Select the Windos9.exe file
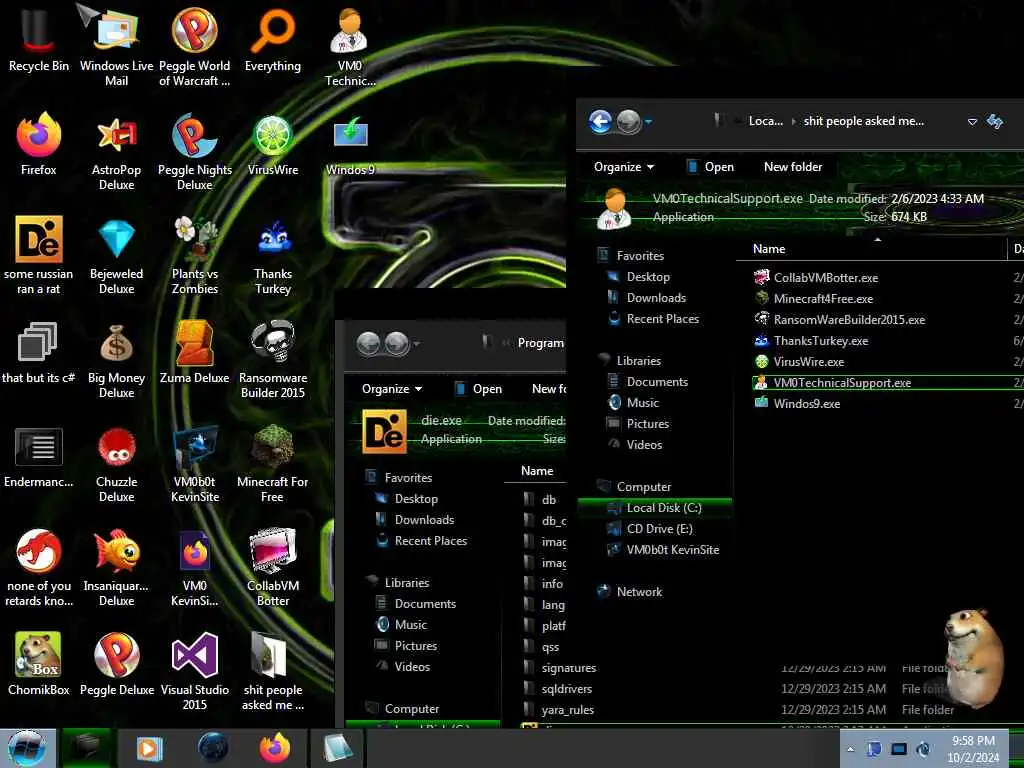This screenshot has height=768, width=1024. coord(797,404)
